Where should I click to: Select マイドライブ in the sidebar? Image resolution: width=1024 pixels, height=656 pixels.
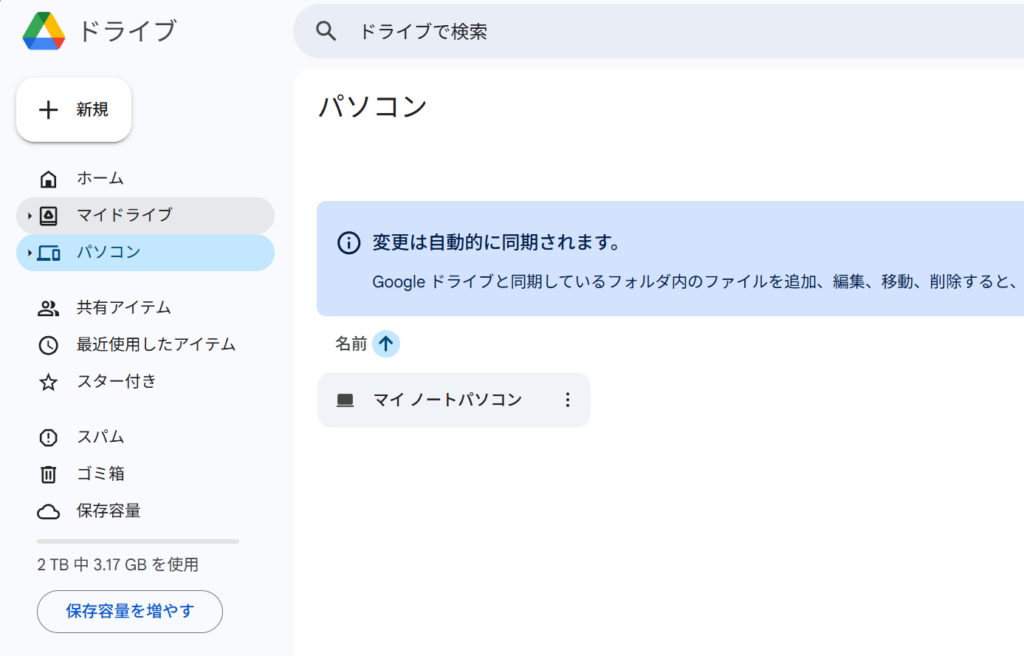(124, 215)
